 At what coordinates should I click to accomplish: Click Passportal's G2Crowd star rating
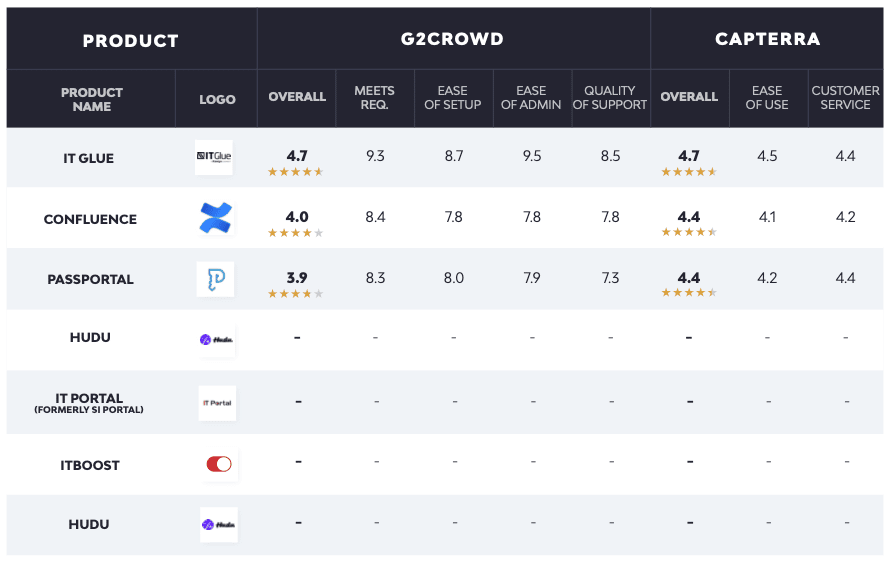(296, 294)
